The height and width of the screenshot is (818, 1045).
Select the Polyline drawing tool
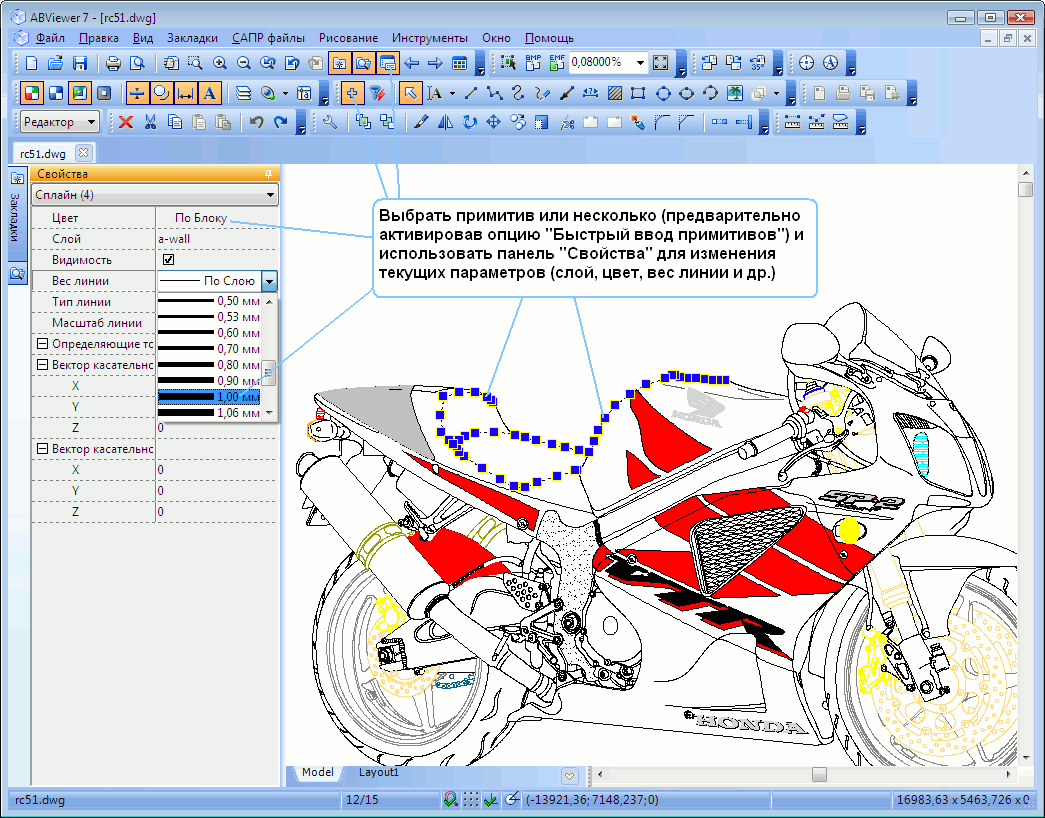point(495,93)
